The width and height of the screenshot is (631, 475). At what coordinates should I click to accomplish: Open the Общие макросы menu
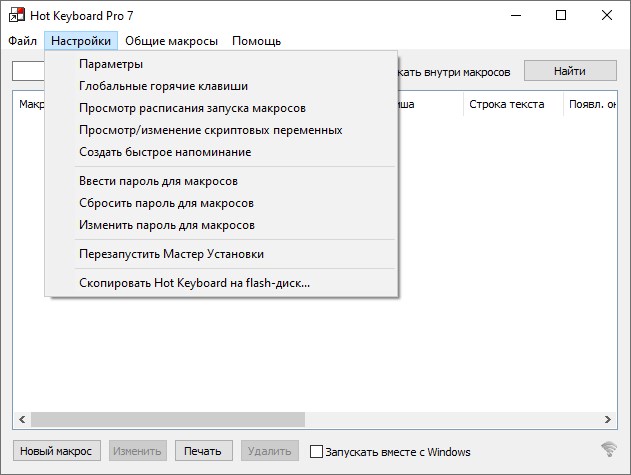point(171,41)
